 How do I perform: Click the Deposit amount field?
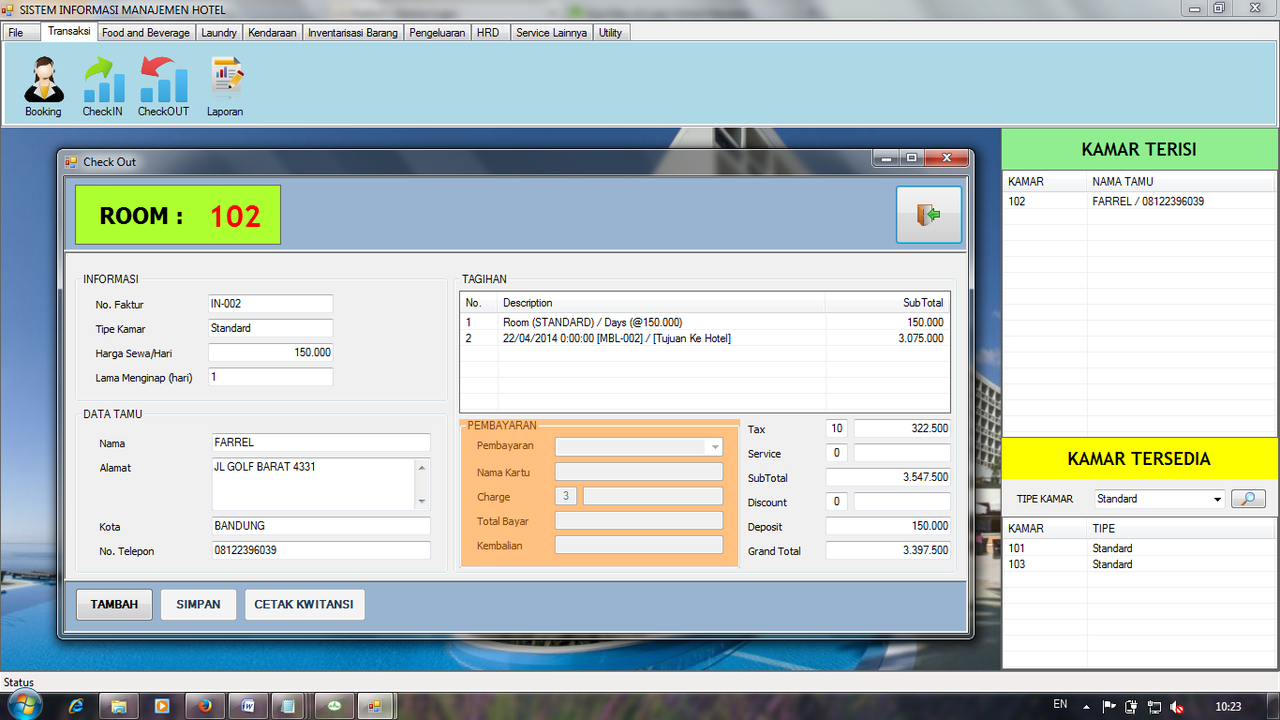(888, 526)
